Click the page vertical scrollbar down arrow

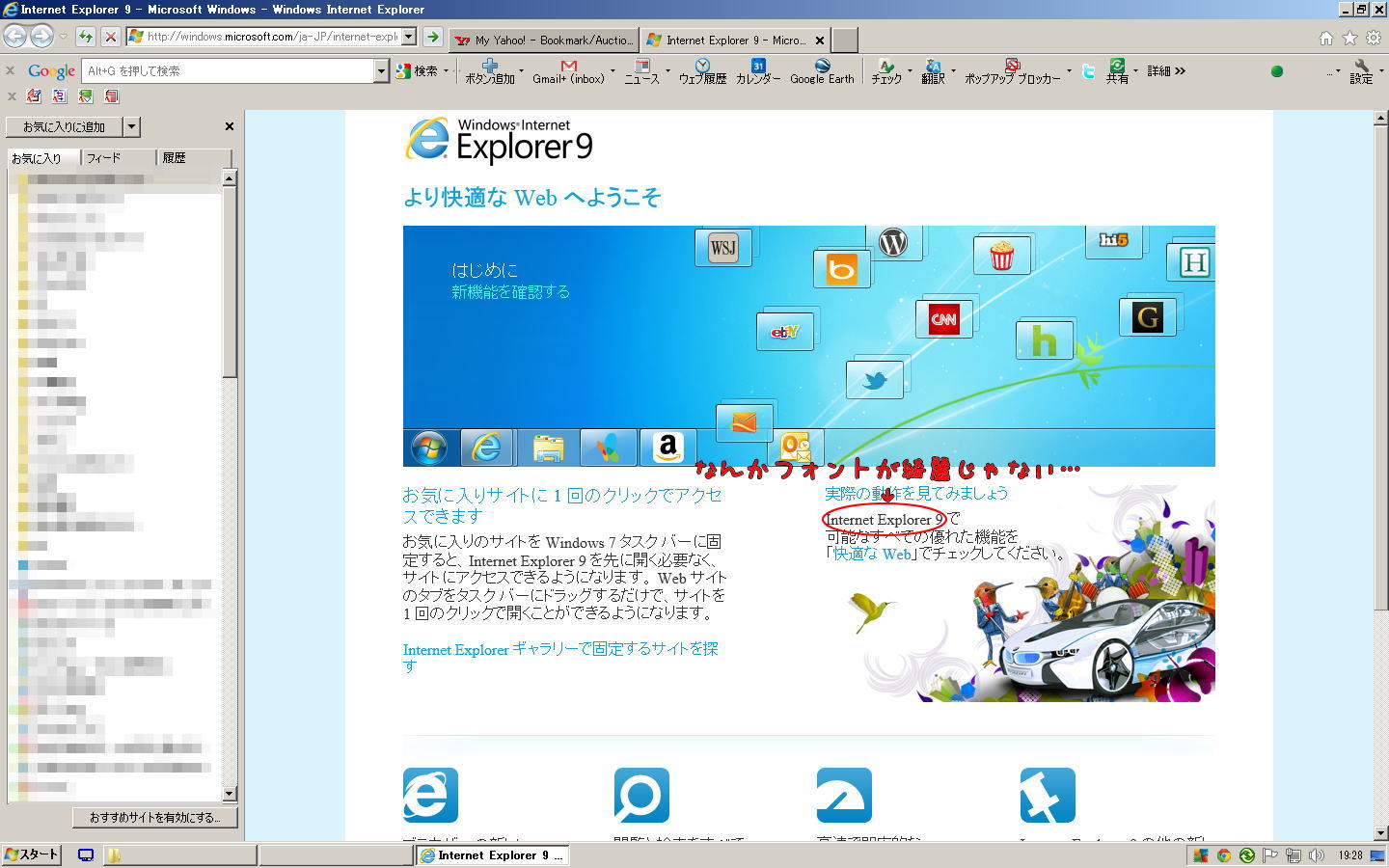point(1380,832)
